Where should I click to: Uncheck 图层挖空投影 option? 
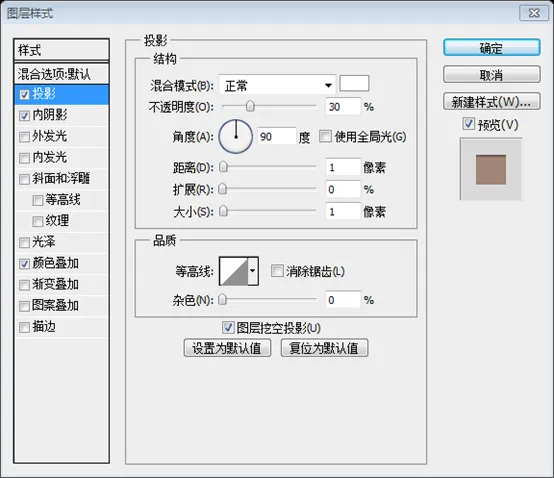tap(228, 327)
